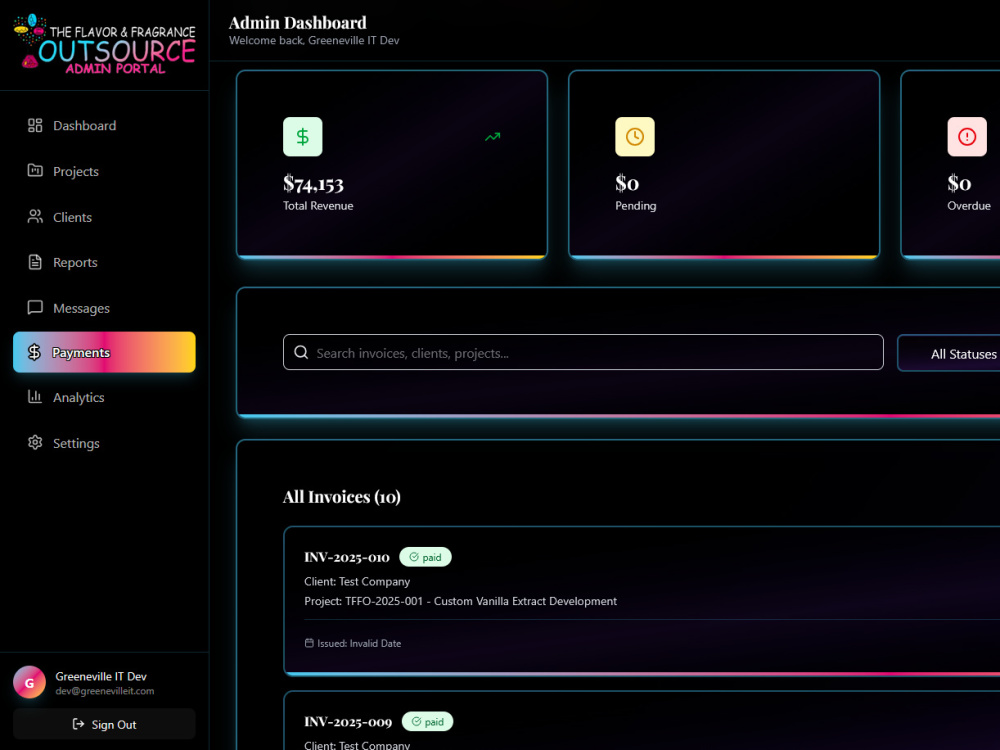Click the dev@greenevilleit.com email text
1000x750 pixels.
point(105,691)
